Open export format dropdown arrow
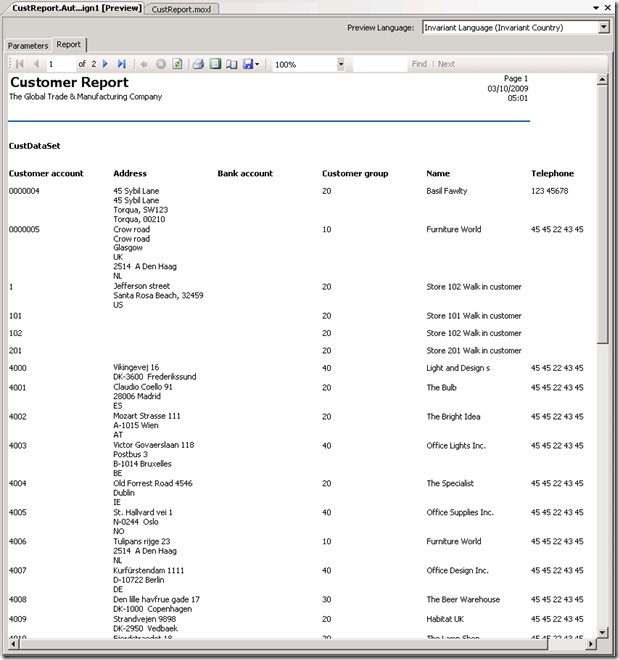Viewport: 619px width, 660px height. (x=257, y=64)
